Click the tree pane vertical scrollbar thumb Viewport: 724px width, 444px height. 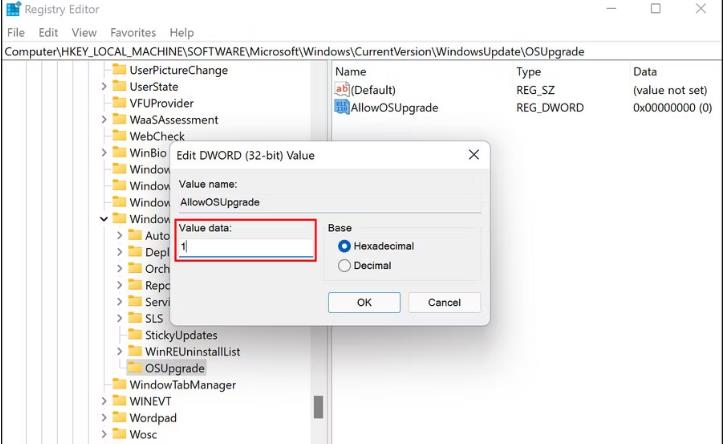[x=318, y=407]
